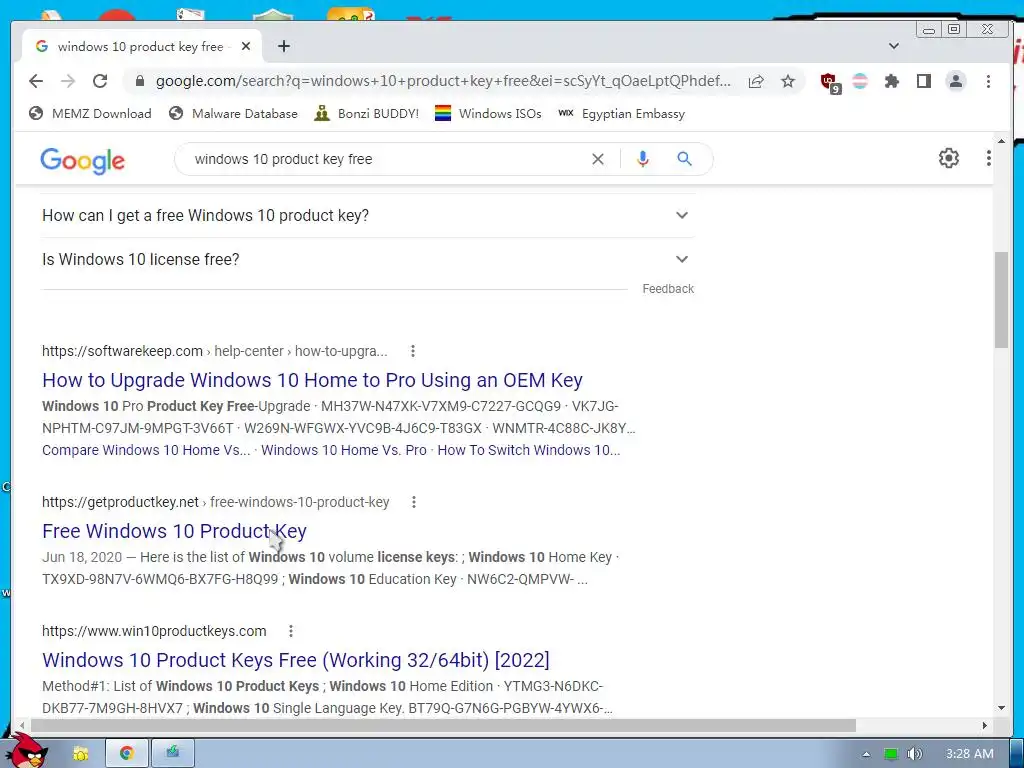Click the horizontal scrollbar thumb
Screen dimensions: 1024x768
(443, 726)
